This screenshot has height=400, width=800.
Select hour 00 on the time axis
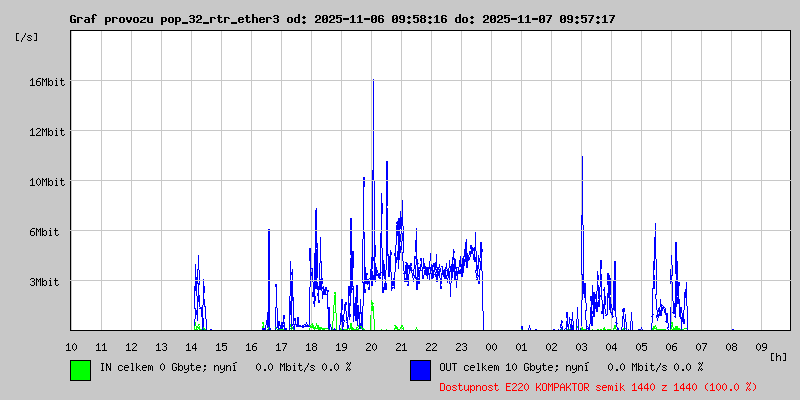491,347
